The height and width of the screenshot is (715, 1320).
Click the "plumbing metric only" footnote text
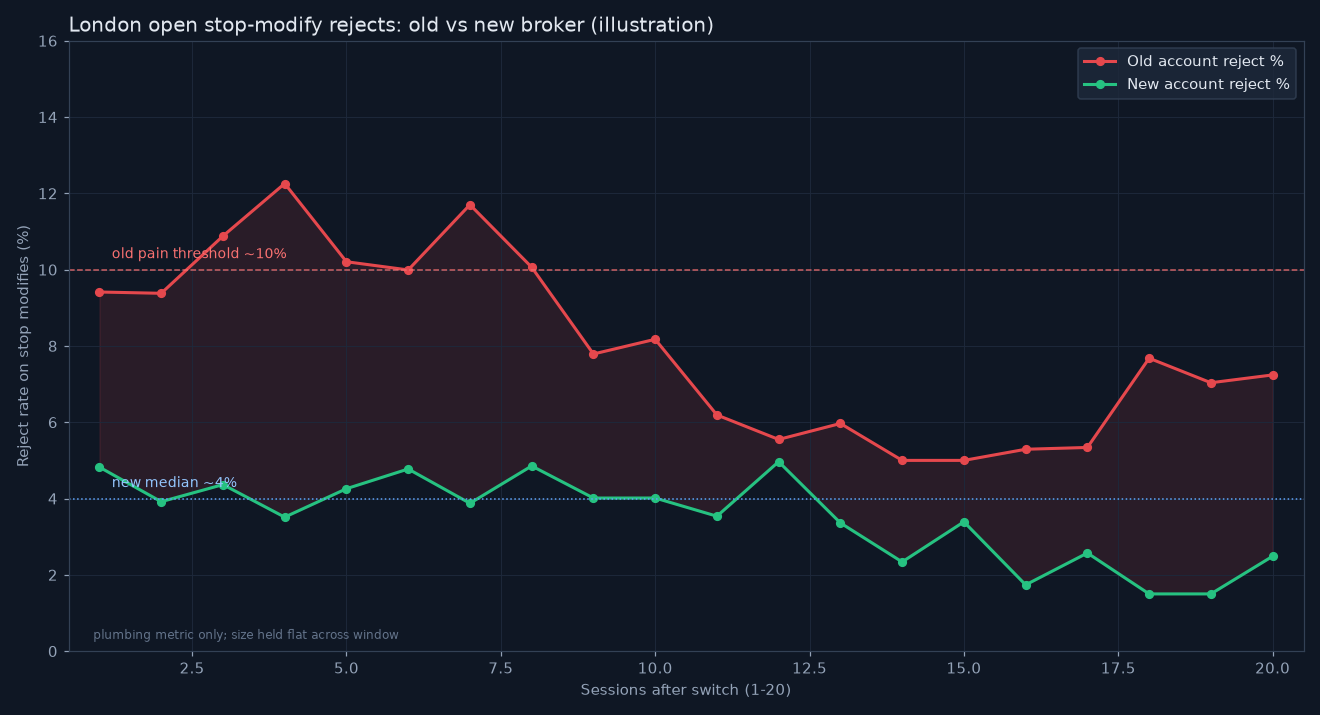(246, 635)
